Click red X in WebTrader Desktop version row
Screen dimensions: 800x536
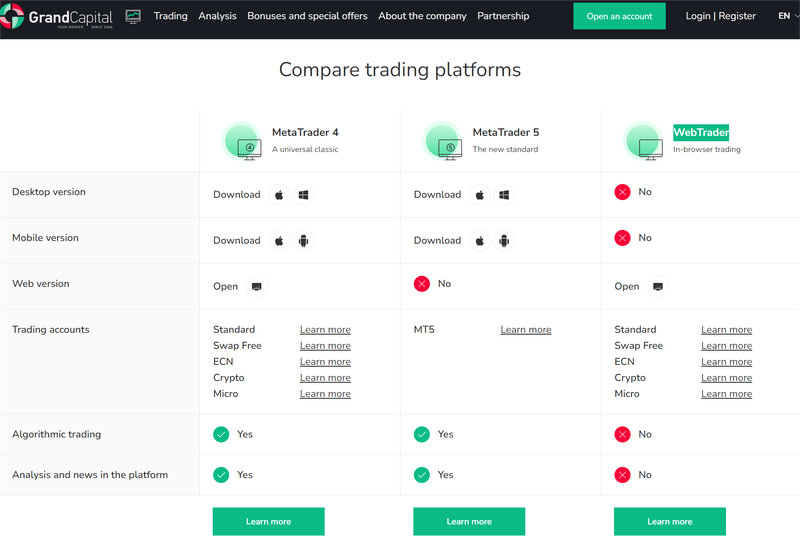[622, 192]
